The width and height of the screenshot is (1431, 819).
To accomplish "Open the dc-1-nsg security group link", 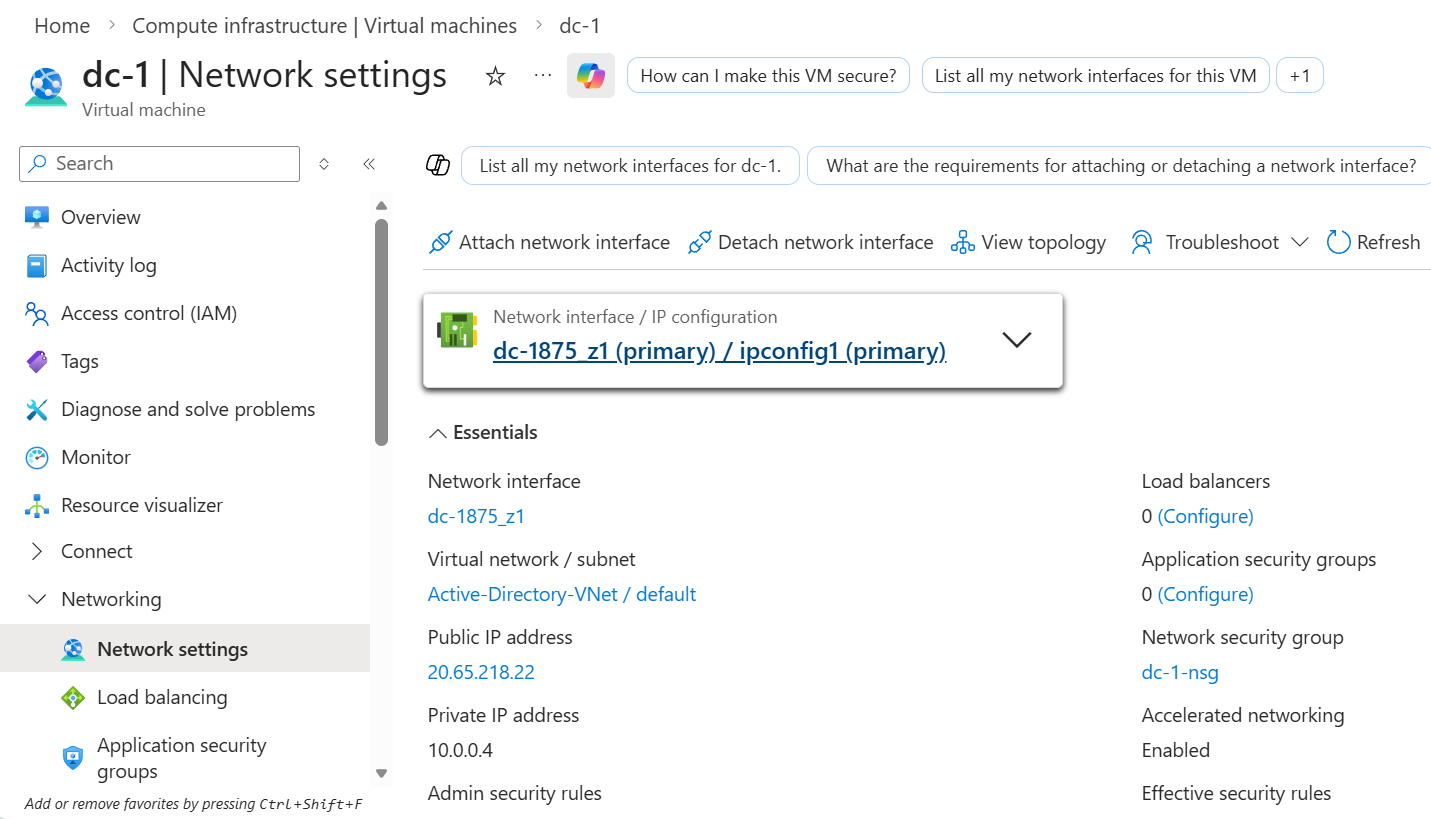I will [1180, 672].
